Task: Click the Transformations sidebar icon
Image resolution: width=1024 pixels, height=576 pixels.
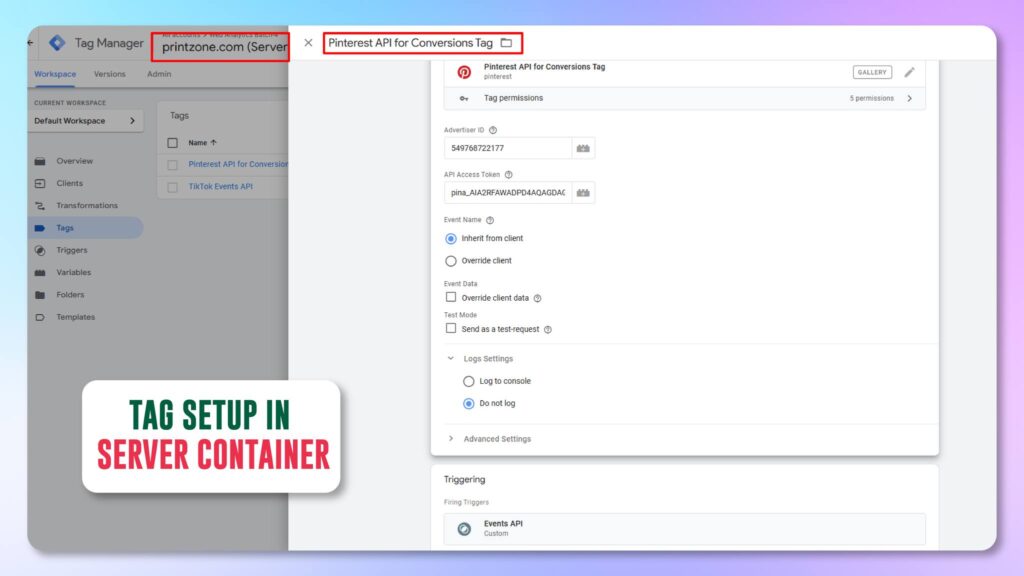Action: [40, 206]
